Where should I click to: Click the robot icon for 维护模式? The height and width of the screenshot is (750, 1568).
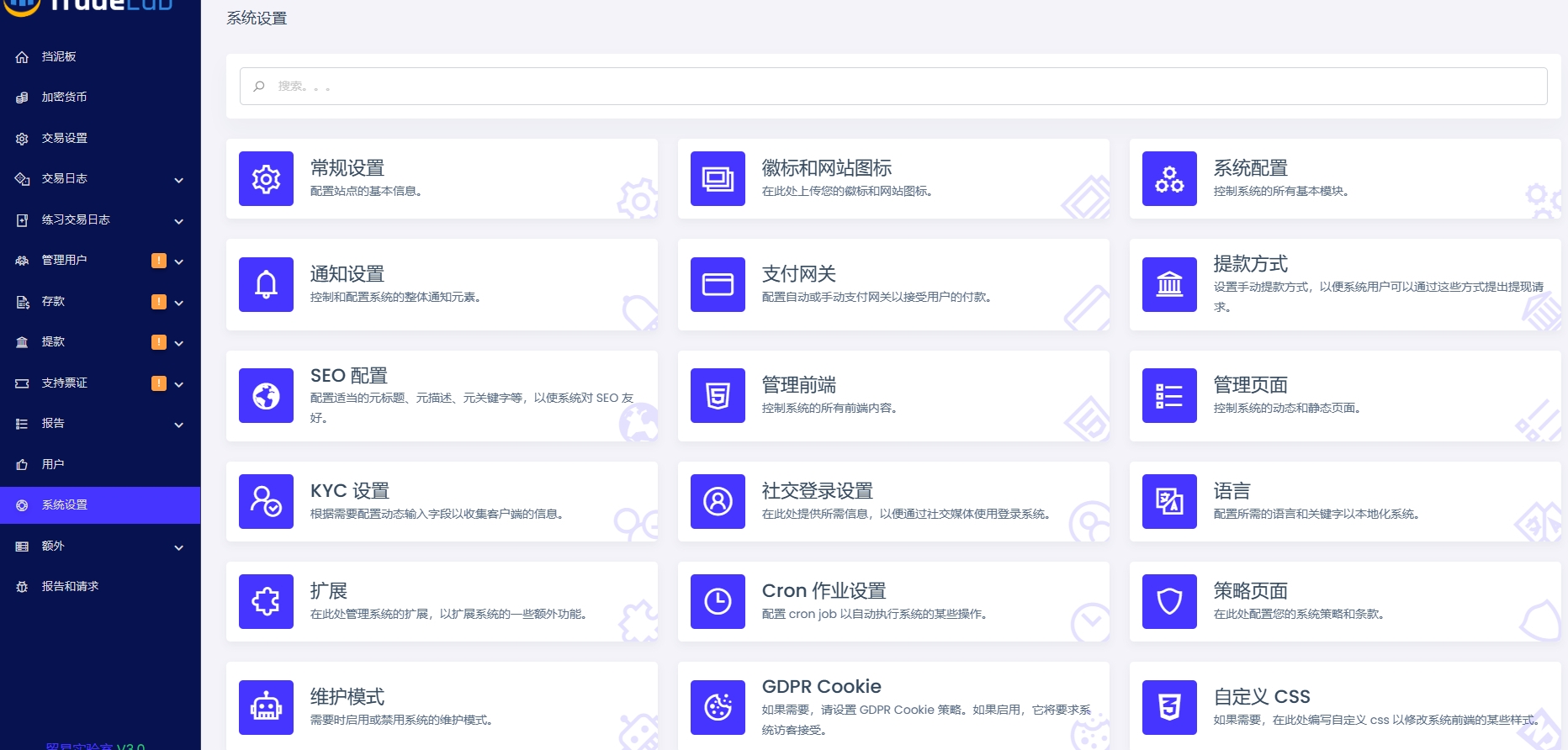point(266,708)
